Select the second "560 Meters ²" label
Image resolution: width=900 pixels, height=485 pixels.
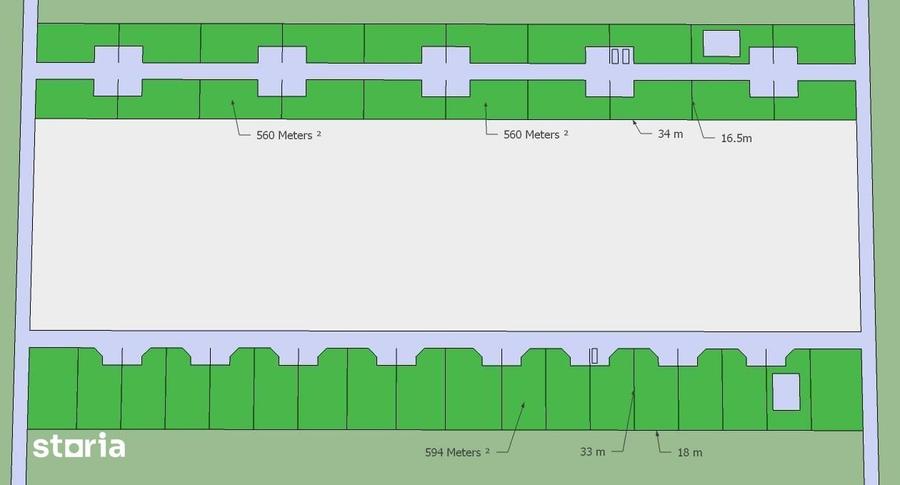536,134
